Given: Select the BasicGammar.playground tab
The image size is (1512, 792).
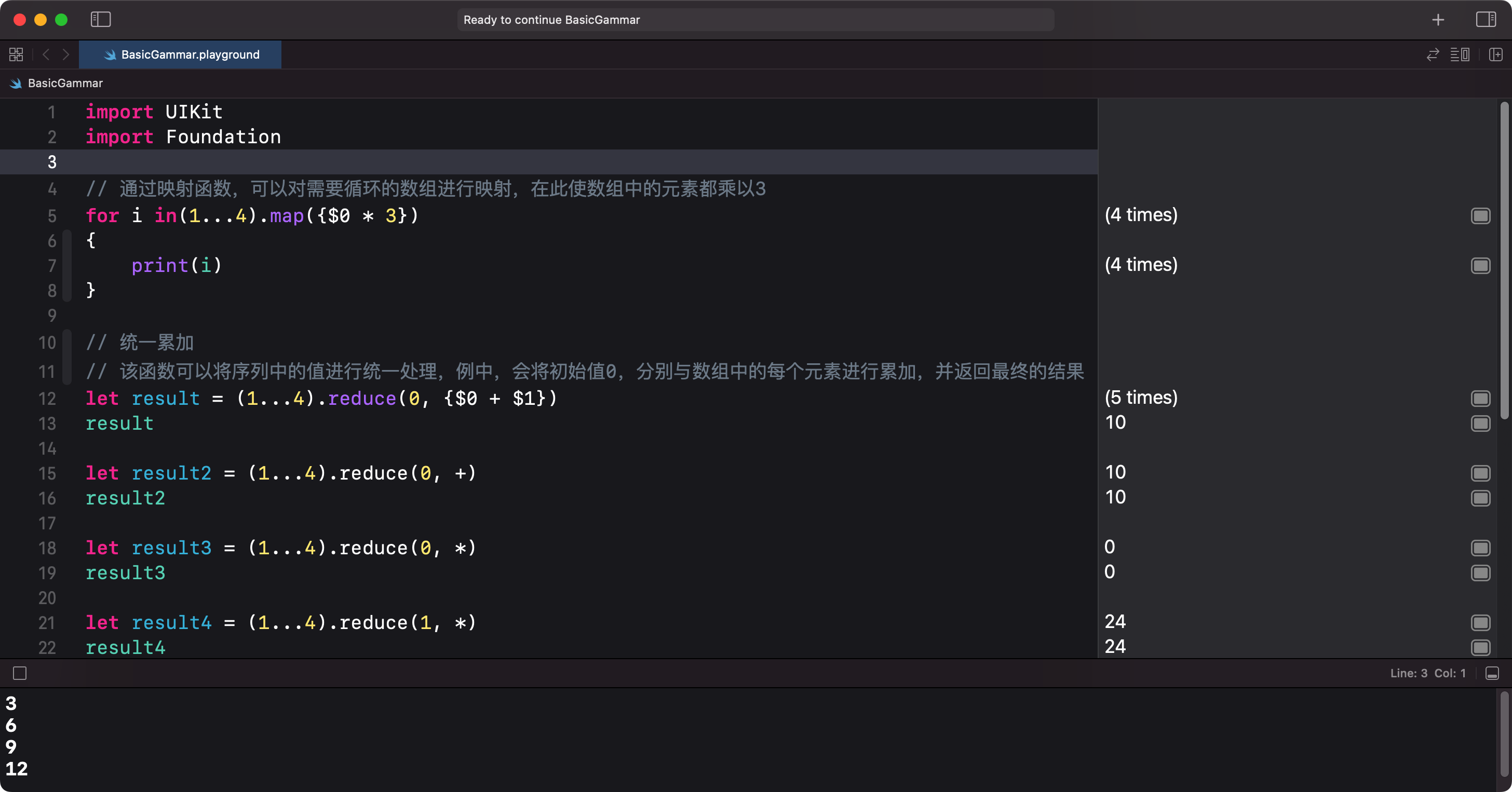Looking at the screenshot, I should [181, 54].
